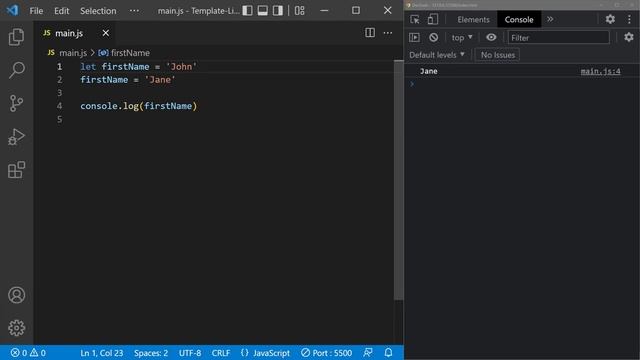
Task: Create live expression eye icon
Action: (x=491, y=38)
